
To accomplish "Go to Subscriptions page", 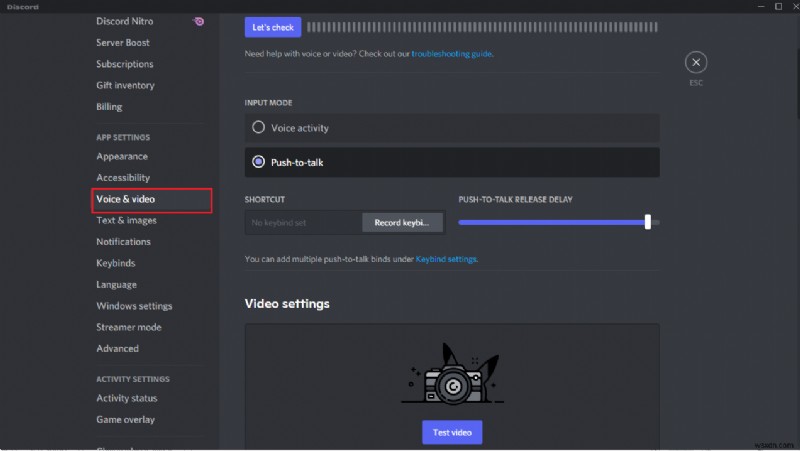I will pyautogui.click(x=124, y=64).
